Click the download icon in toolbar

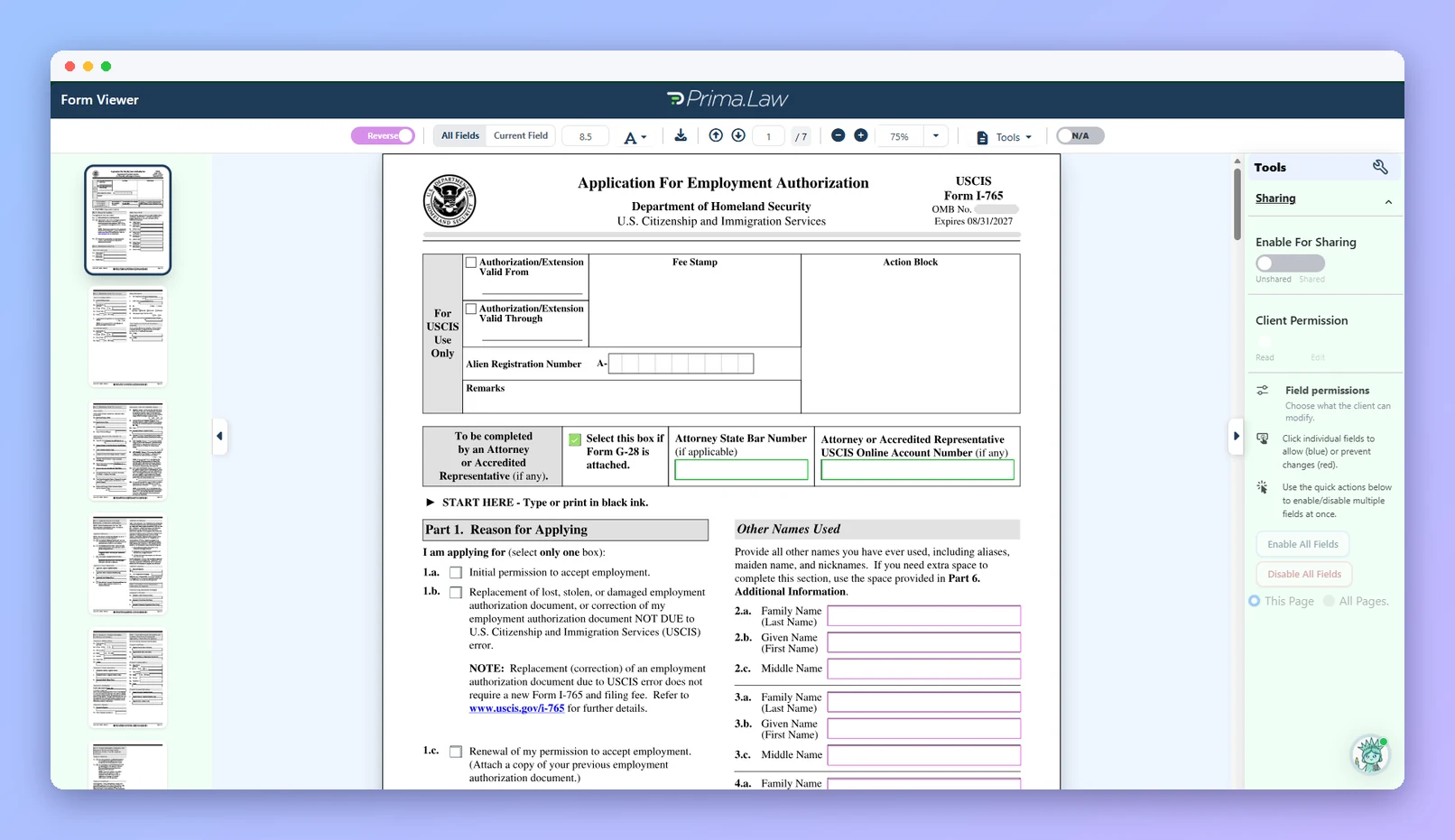[x=681, y=135]
